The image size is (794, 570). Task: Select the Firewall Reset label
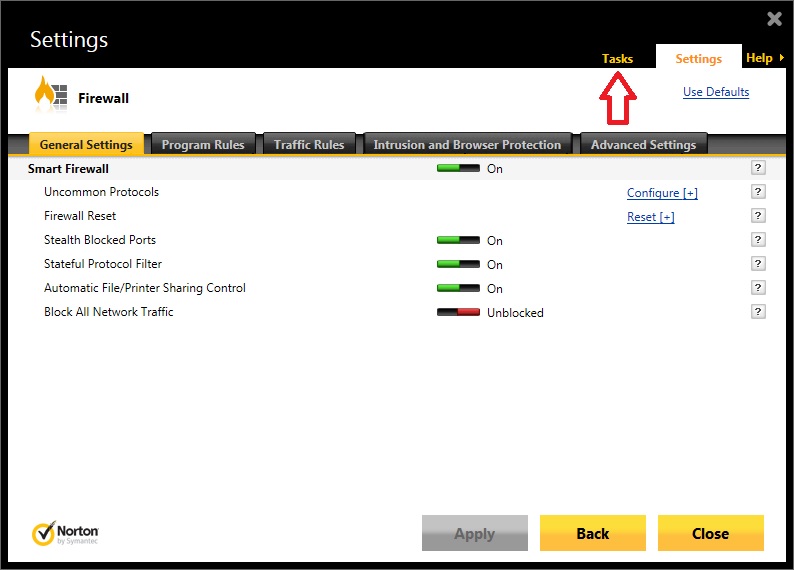pyautogui.click(x=80, y=216)
